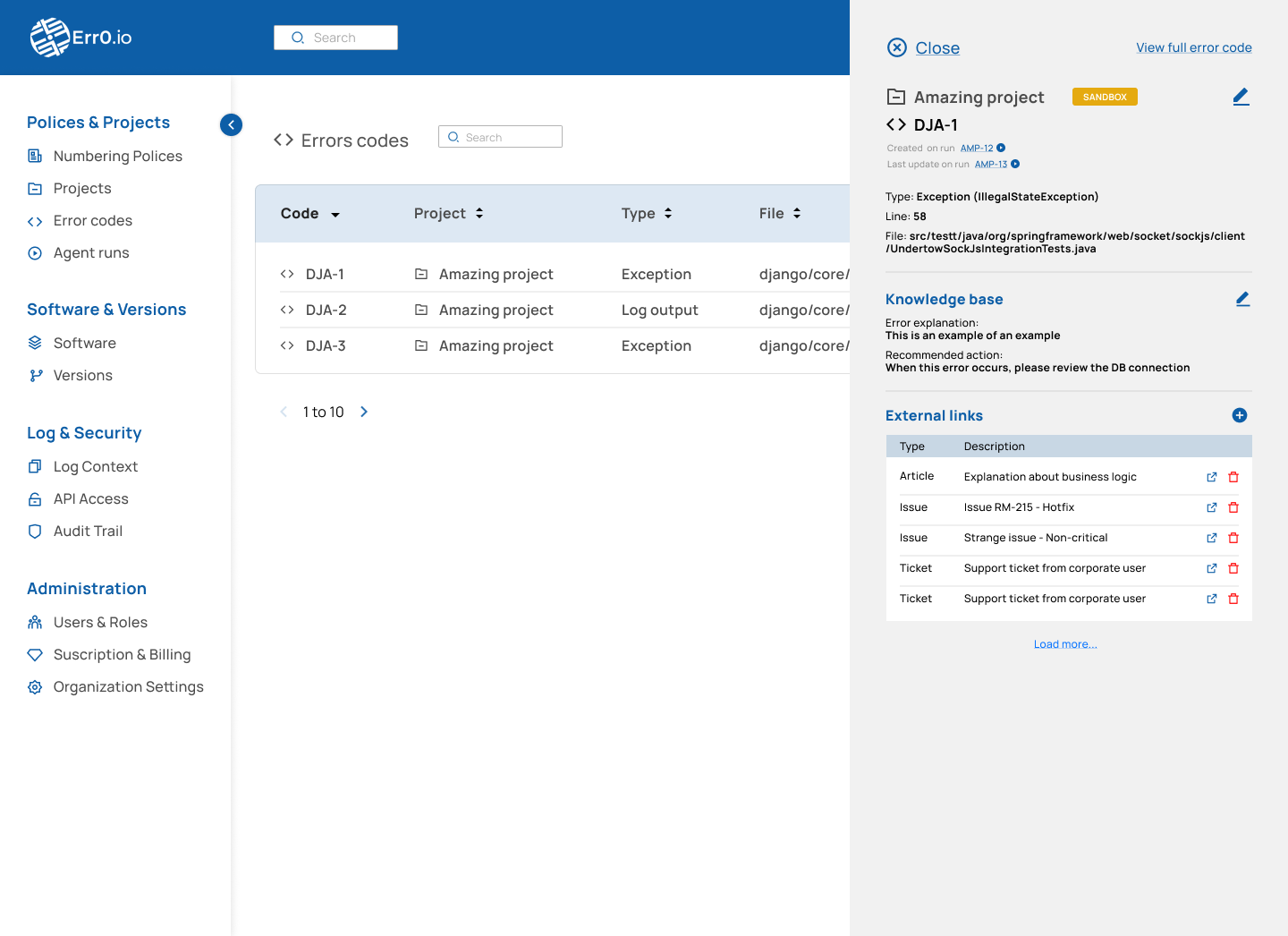Open run link AMP-12
Viewport: 1288px width, 936px height.
point(977,149)
